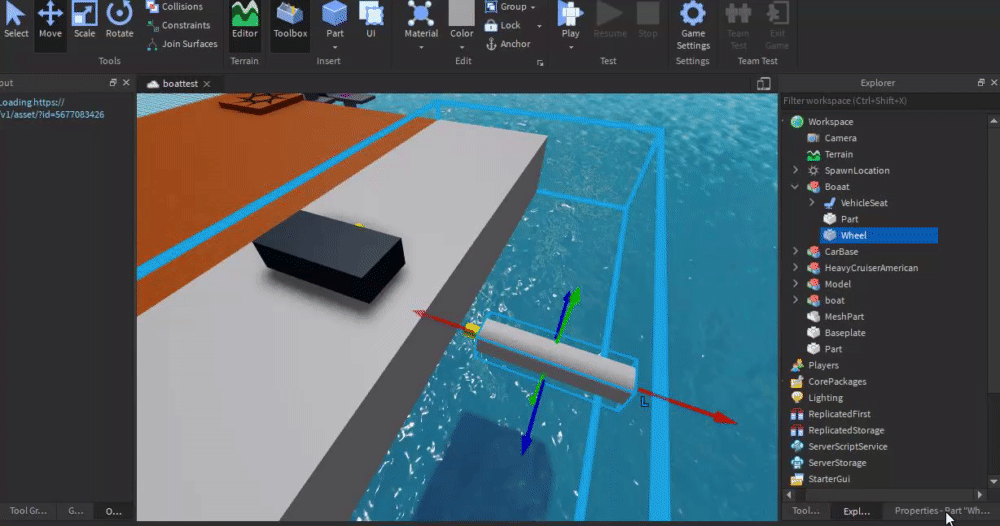This screenshot has width=1000, height=526.
Task: Click the Lock tool
Action: 503,25
